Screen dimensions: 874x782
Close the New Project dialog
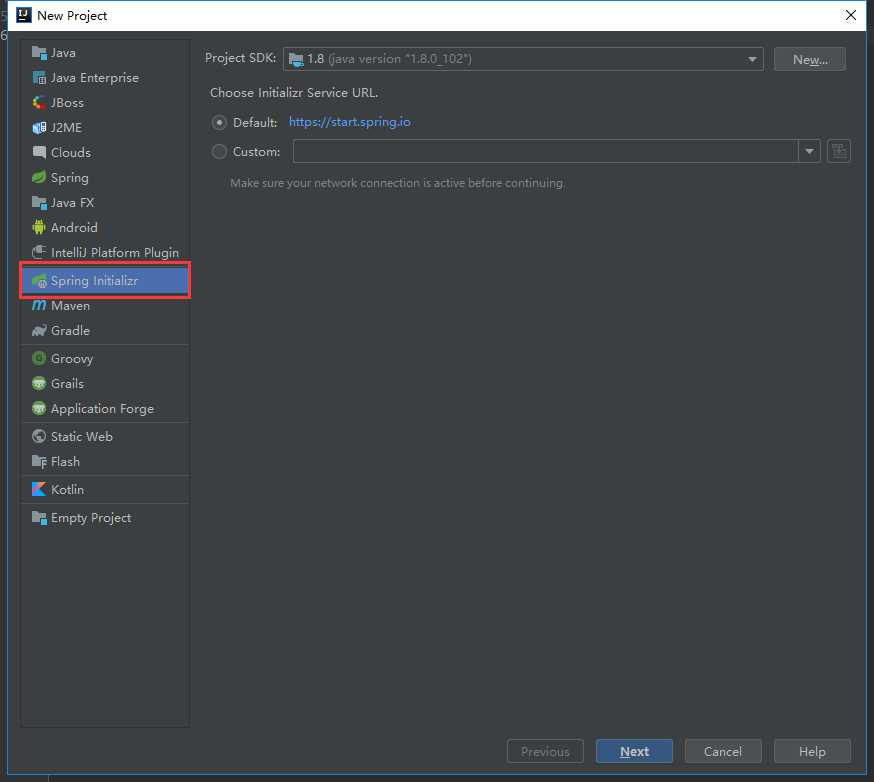851,15
